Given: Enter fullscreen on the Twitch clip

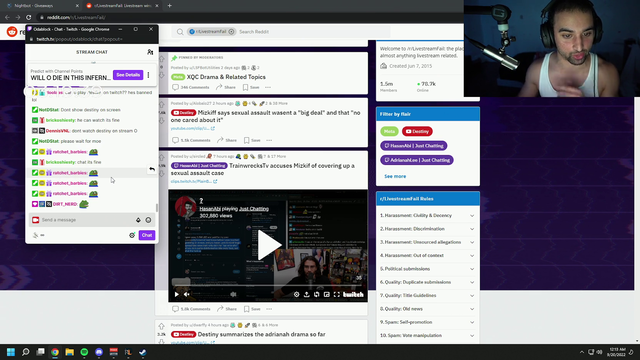Looking at the screenshot, I should 337,294.
